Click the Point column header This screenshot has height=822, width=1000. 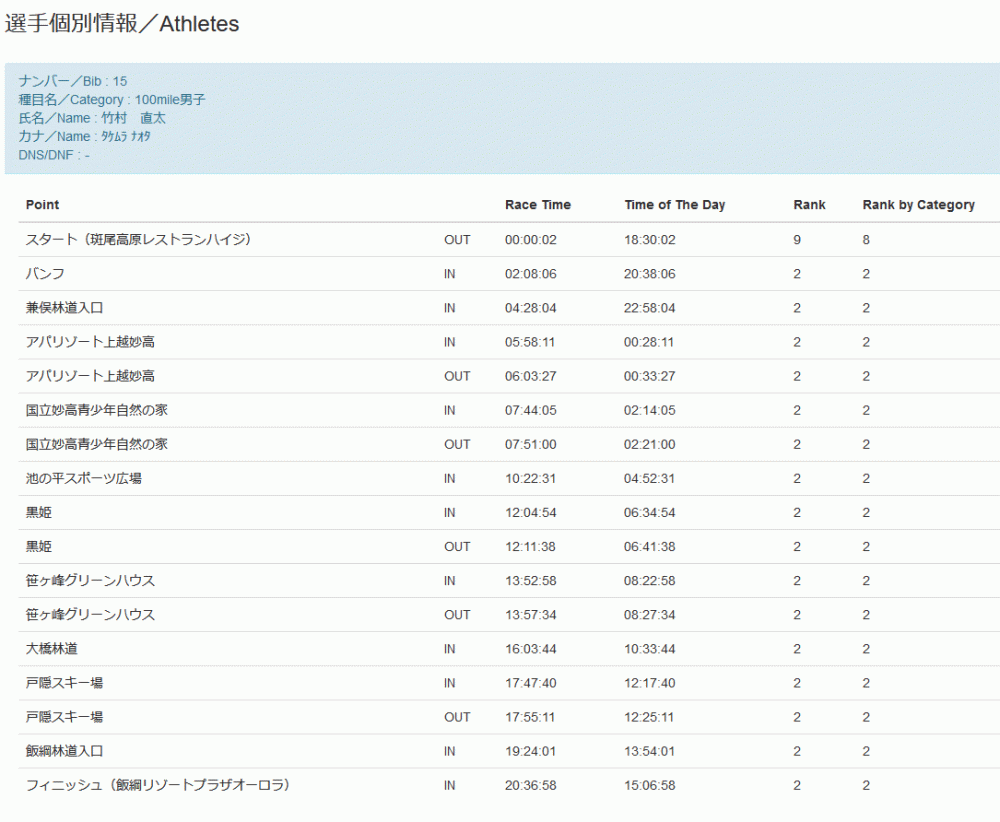pyautogui.click(x=43, y=205)
